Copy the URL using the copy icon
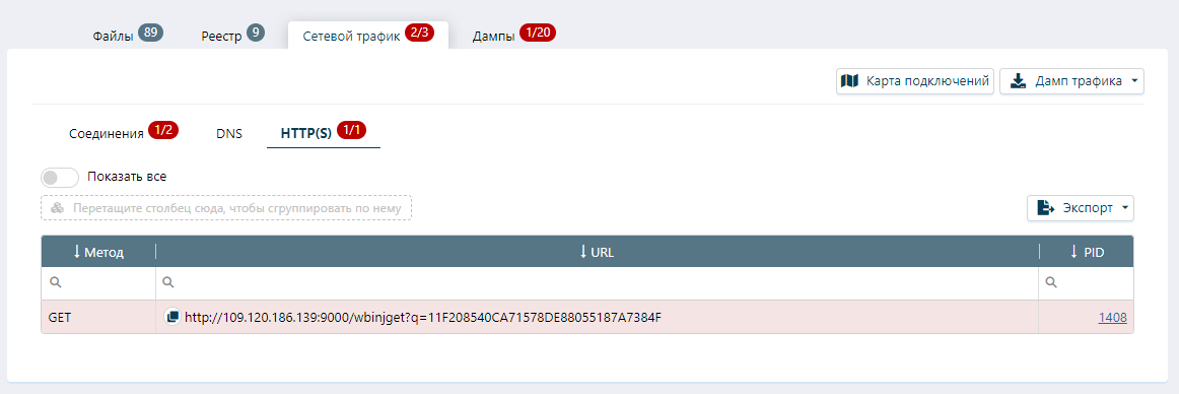The width and height of the screenshot is (1179, 394). pyautogui.click(x=171, y=317)
